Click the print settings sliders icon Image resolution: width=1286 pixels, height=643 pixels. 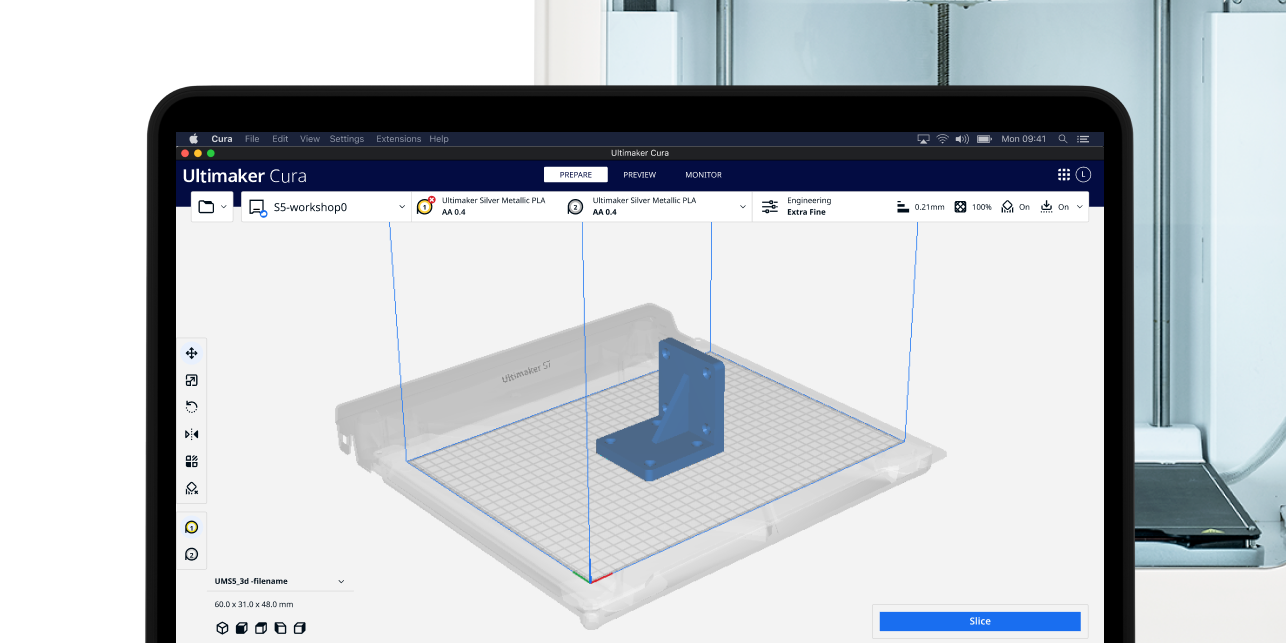point(770,207)
